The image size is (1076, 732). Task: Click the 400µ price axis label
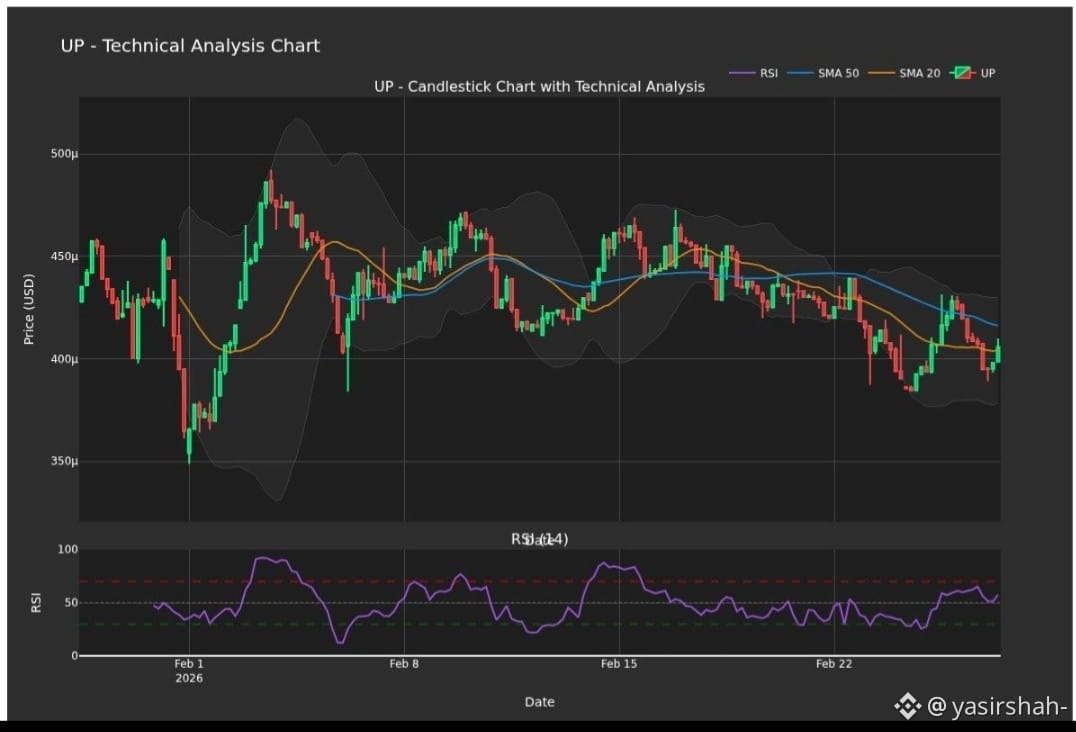tap(65, 359)
